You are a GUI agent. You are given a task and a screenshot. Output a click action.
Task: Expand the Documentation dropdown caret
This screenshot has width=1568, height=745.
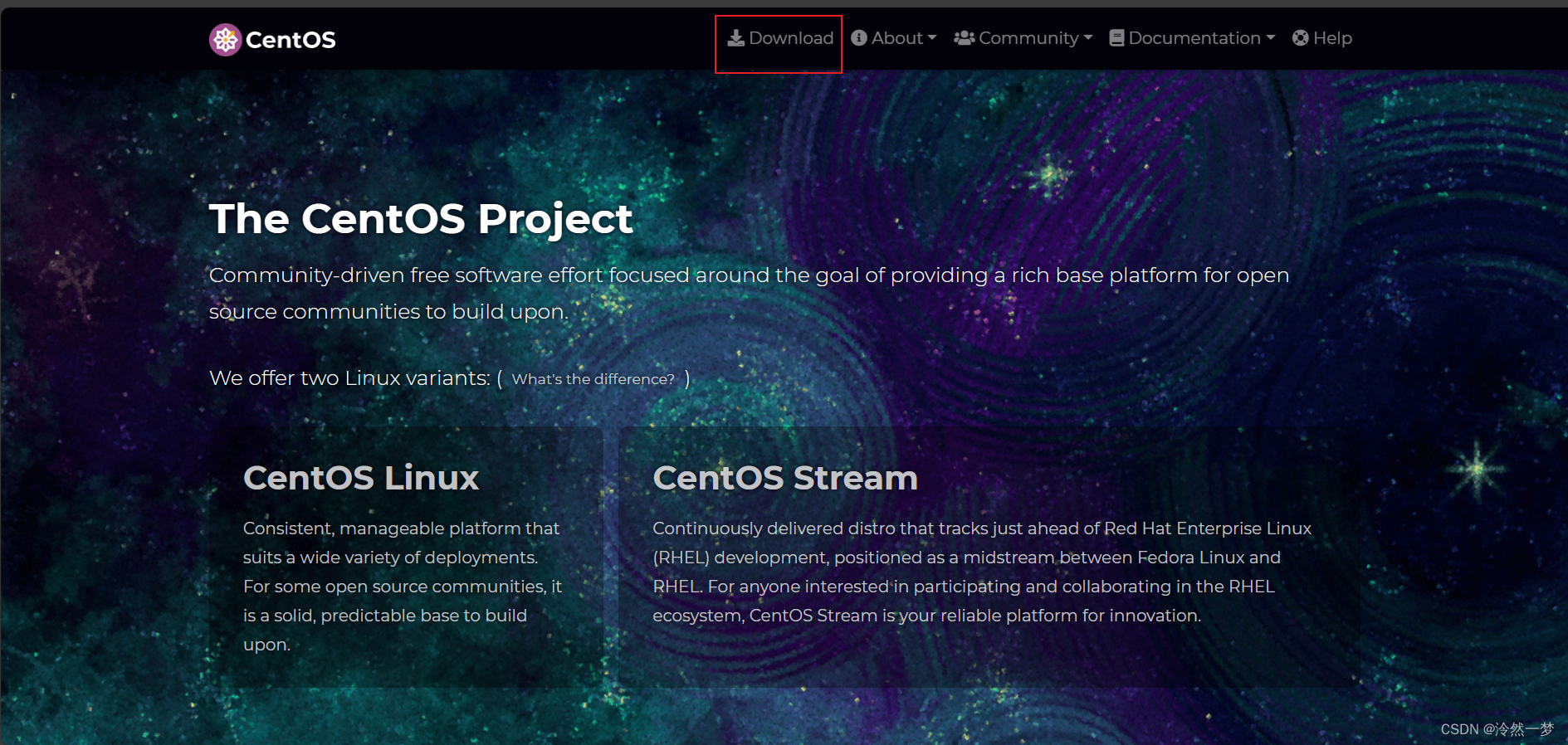(1271, 38)
